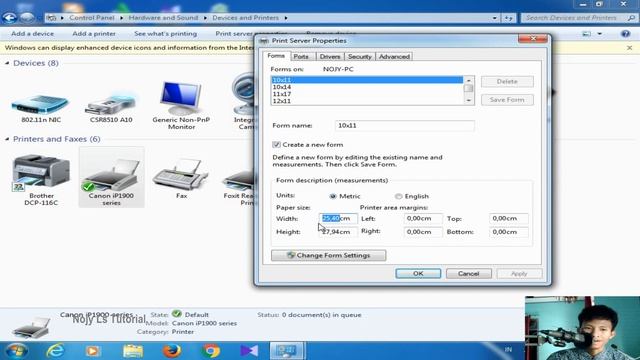This screenshot has width=640, height=360.
Task: Toggle the Create a new form checkbox
Action: tap(276, 144)
